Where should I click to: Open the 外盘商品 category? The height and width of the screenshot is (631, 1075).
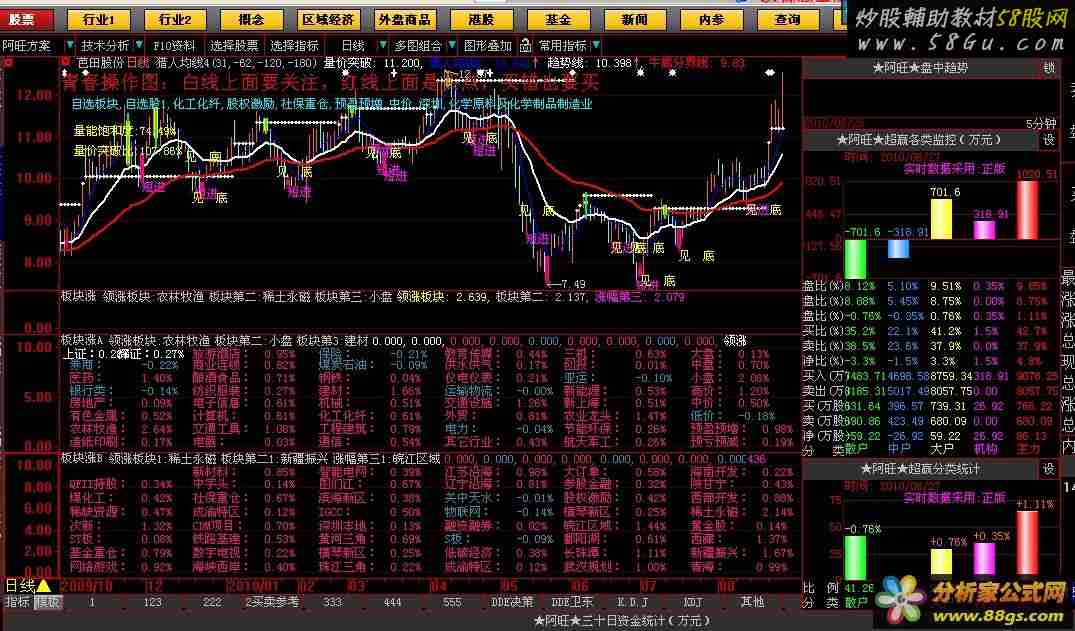(404, 20)
